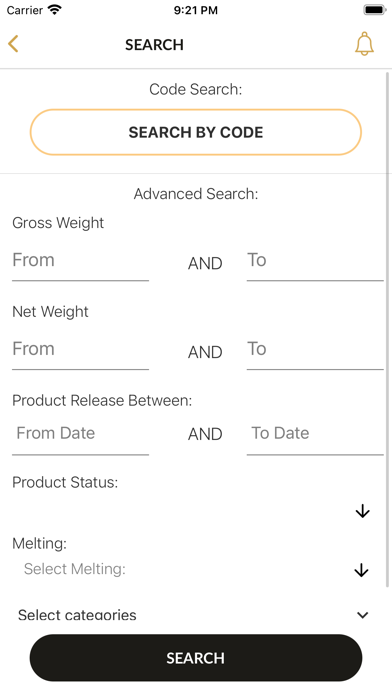Expand the Select categories chevron
Screen dimensions: 392x696
coord(363,615)
